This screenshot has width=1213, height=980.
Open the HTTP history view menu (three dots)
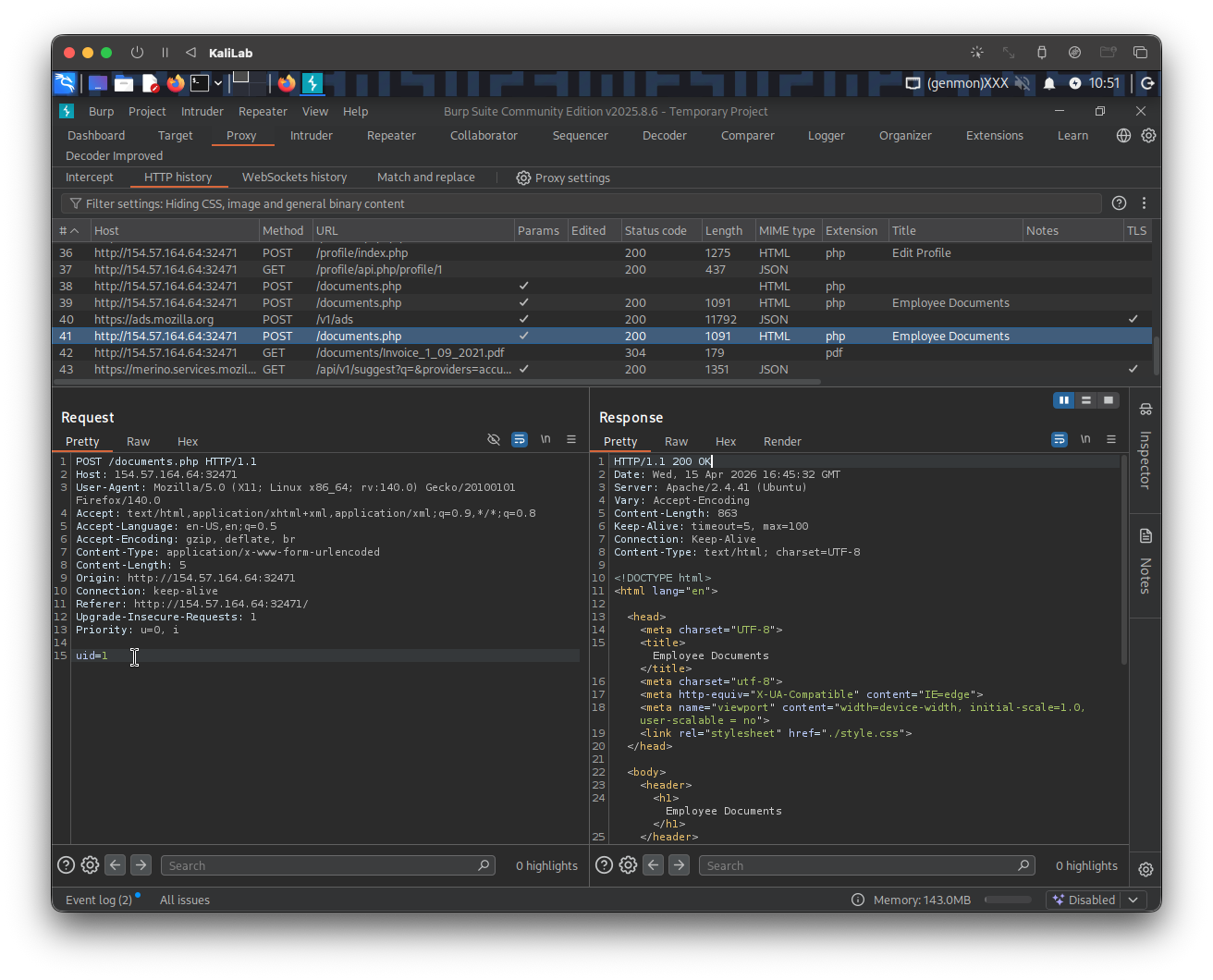pyautogui.click(x=1144, y=202)
